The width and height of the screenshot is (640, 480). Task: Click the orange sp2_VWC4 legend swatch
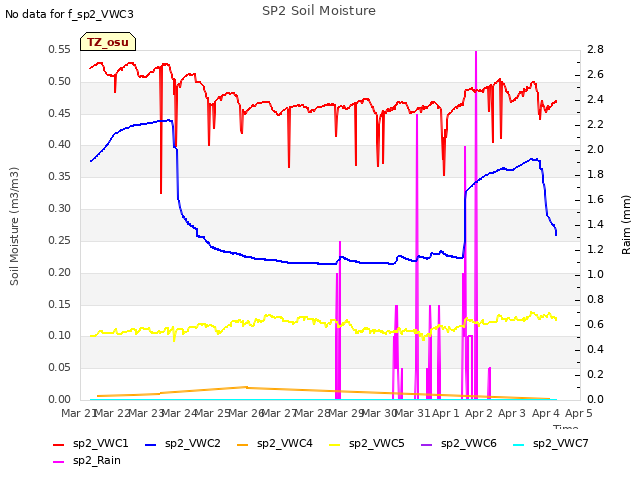click(x=243, y=444)
